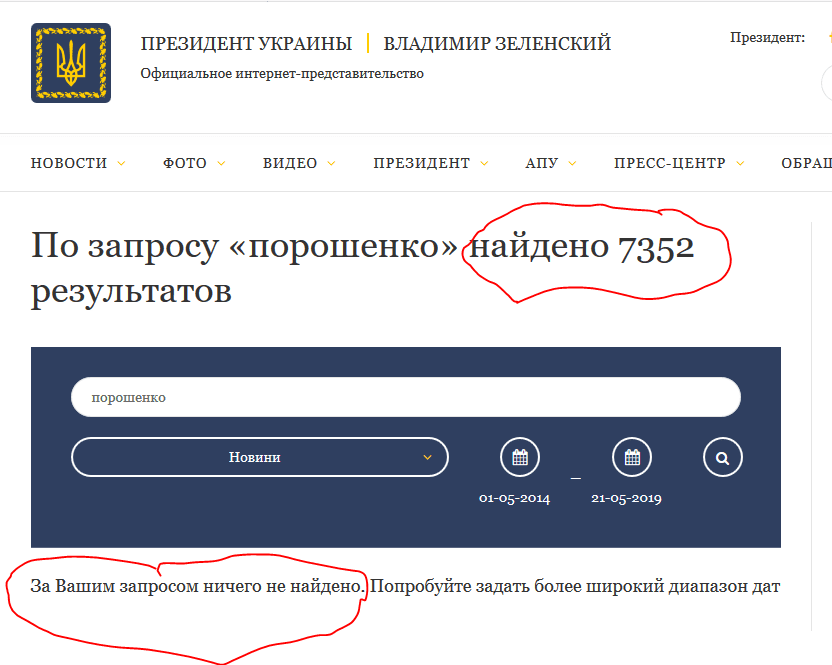Click the За Вашим запросом ничего не найдено message

198,586
